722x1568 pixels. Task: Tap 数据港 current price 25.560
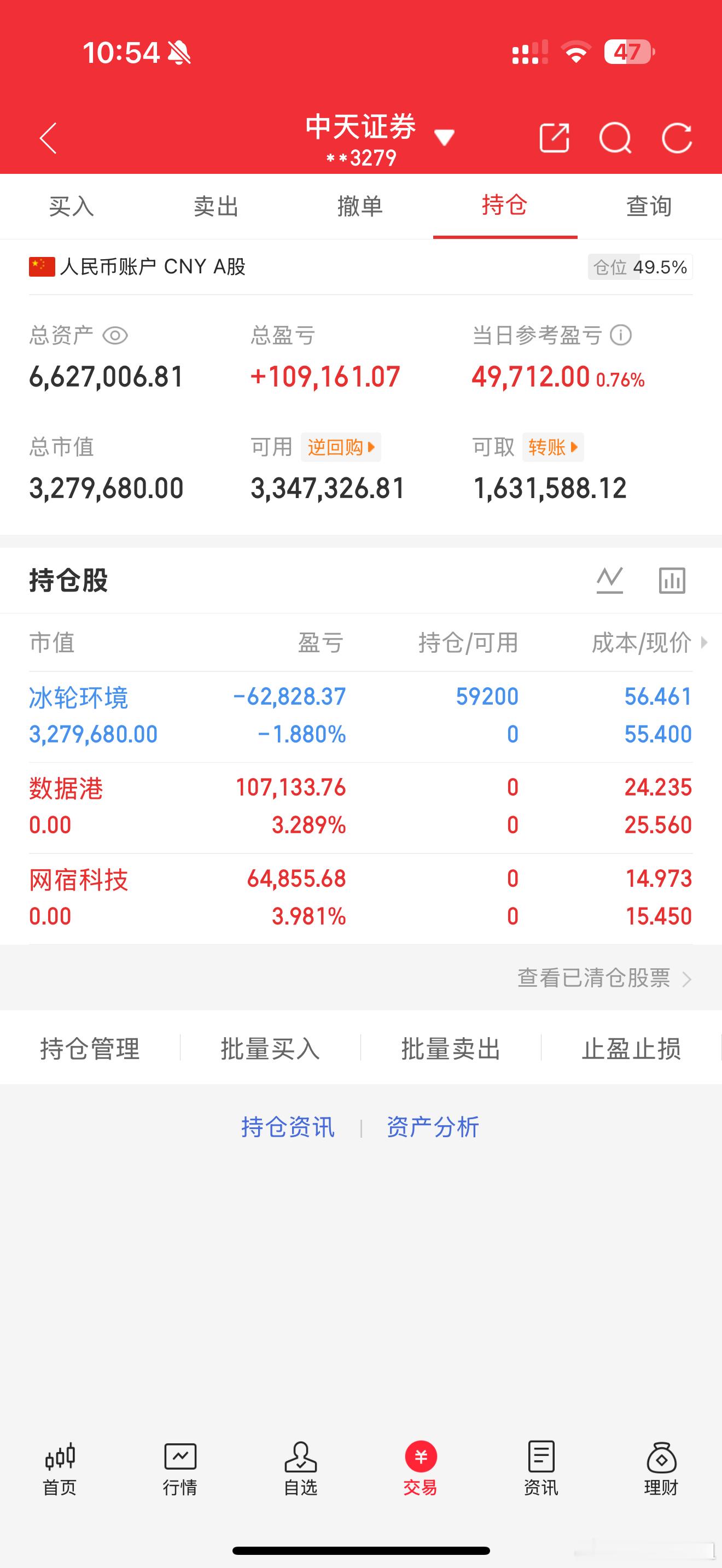[658, 826]
